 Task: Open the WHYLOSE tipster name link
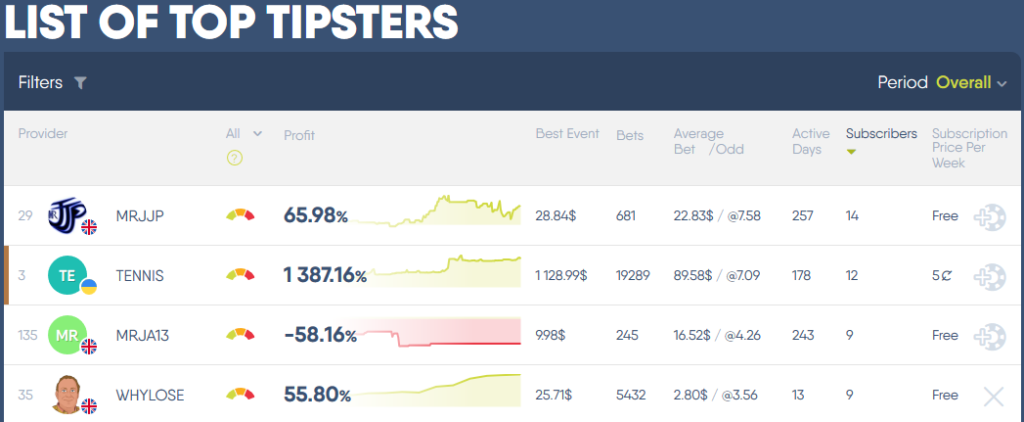[150, 395]
